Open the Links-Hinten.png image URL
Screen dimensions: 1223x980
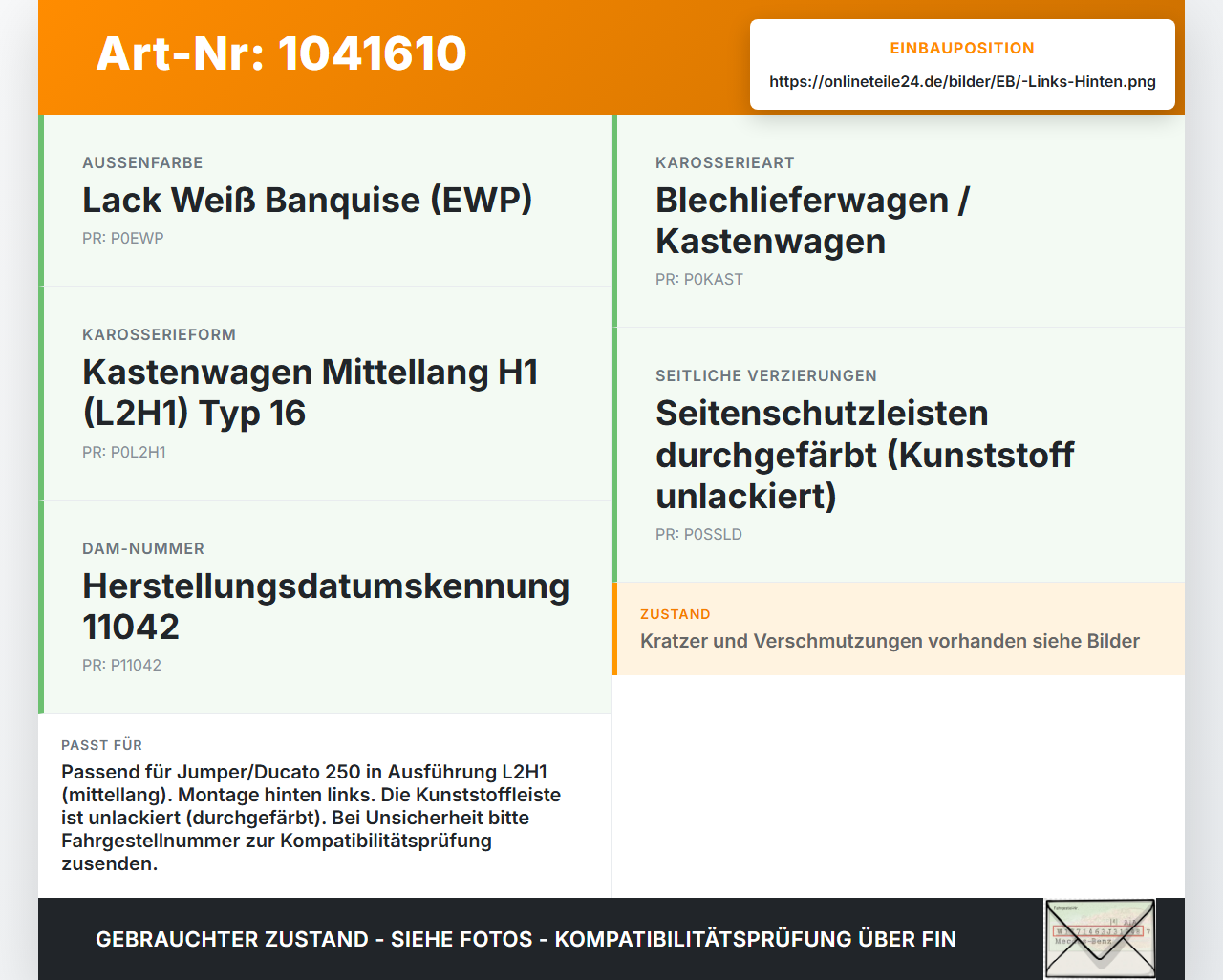pyautogui.click(x=962, y=81)
